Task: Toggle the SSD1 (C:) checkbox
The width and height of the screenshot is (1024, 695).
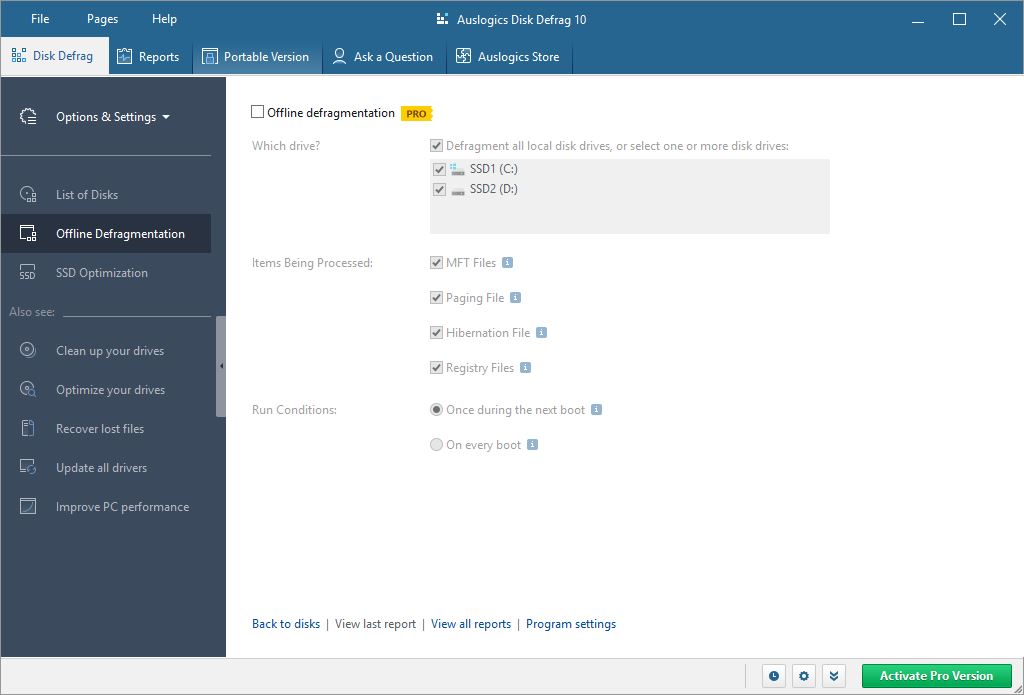Action: pos(440,170)
